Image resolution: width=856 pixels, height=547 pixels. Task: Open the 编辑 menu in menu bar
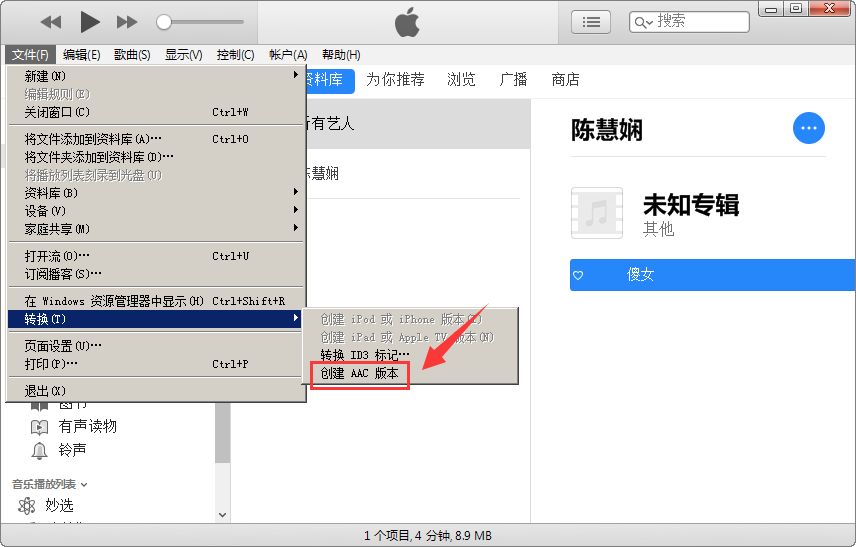click(x=81, y=55)
